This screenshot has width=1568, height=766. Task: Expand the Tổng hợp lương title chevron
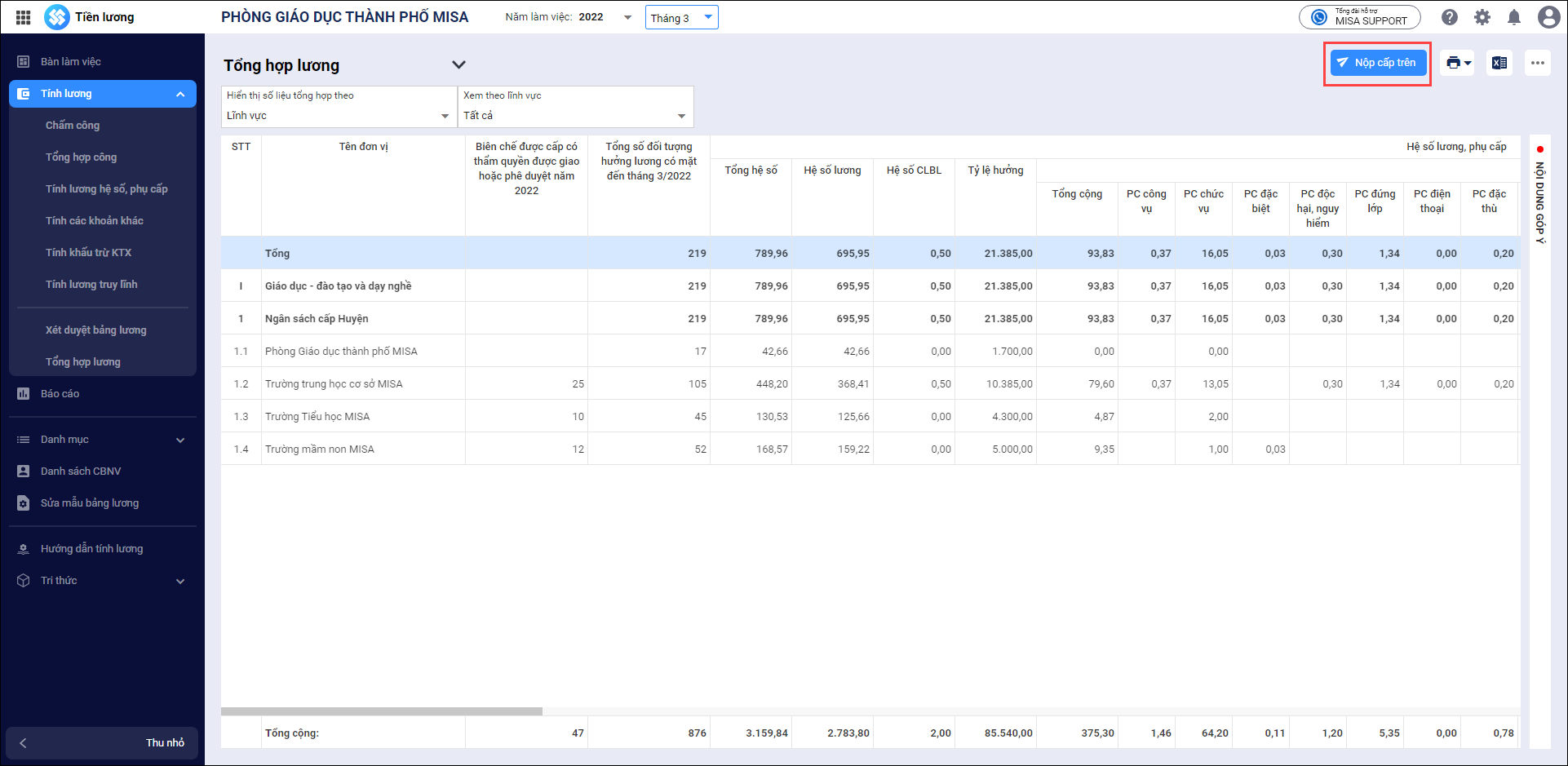point(459,64)
